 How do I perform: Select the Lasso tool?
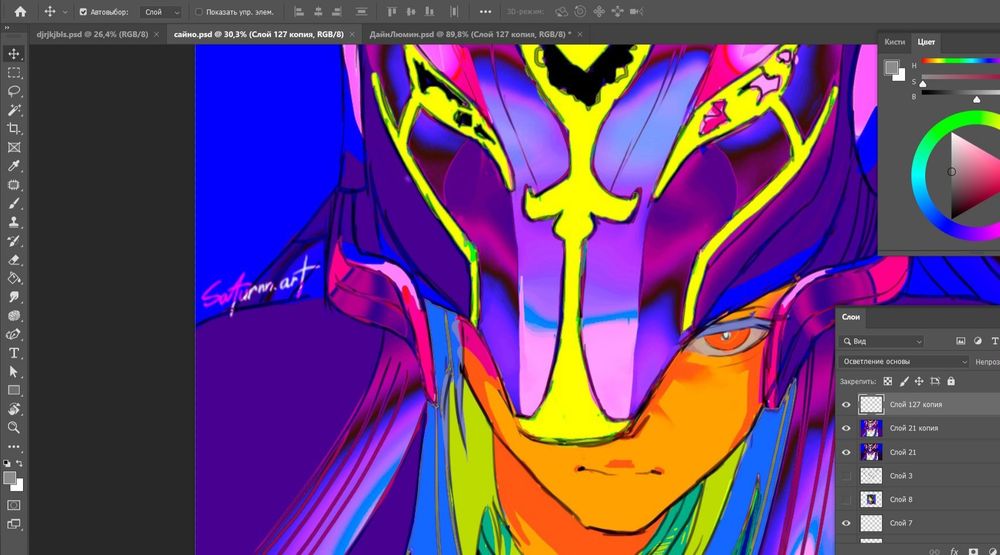click(x=14, y=91)
